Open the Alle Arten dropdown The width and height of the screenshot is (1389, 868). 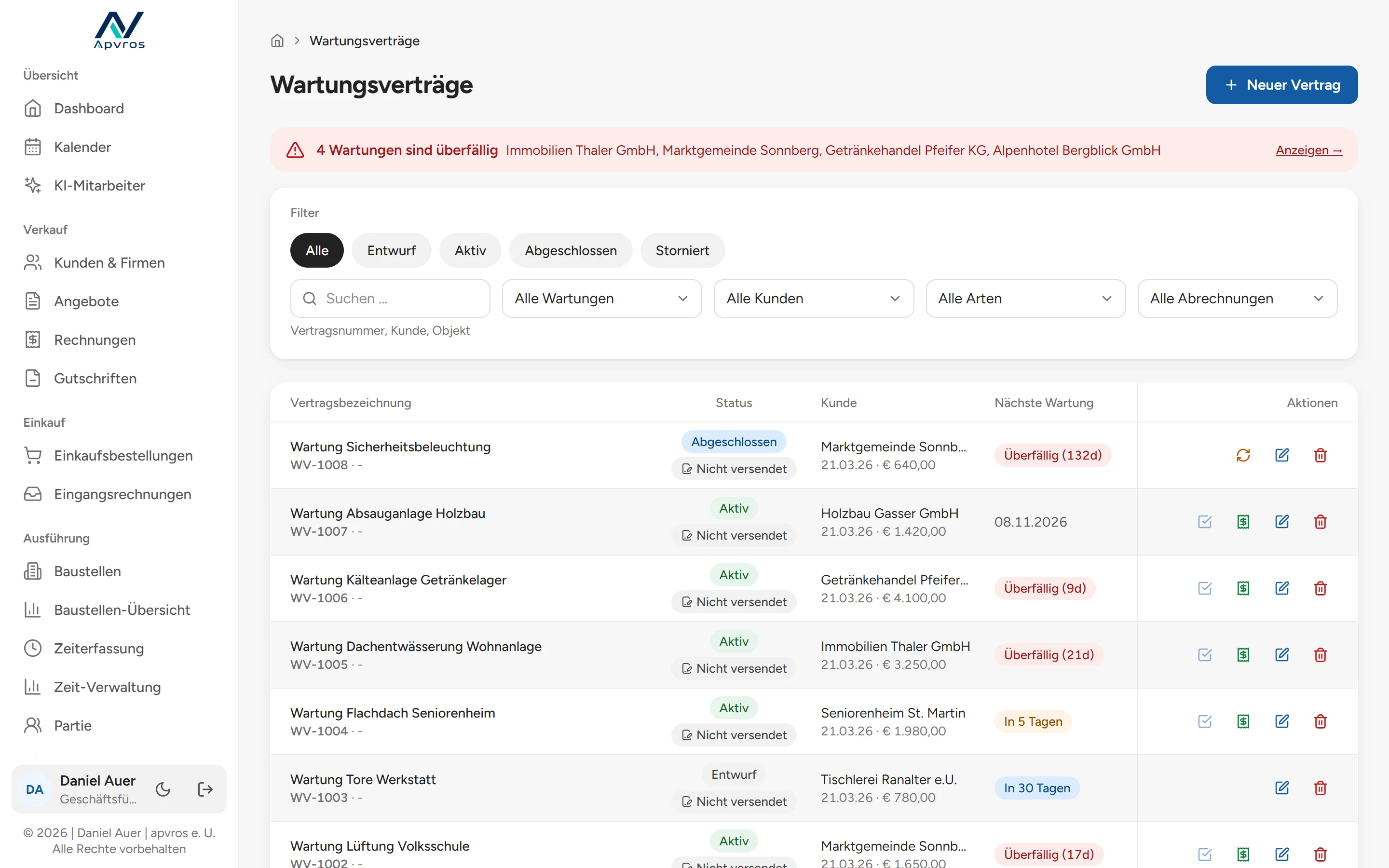coord(1025,298)
